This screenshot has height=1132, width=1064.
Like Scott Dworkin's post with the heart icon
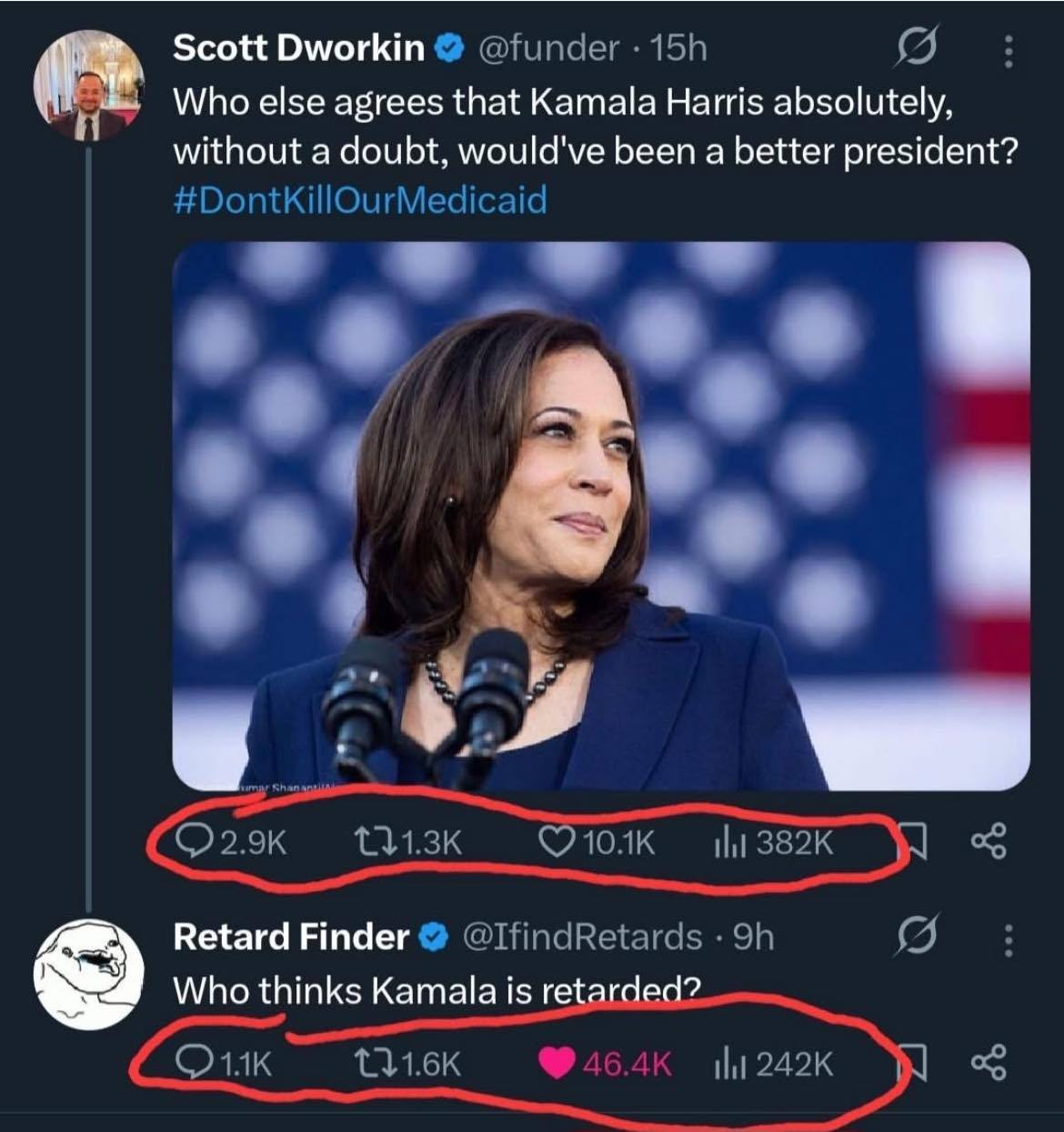pos(597,843)
